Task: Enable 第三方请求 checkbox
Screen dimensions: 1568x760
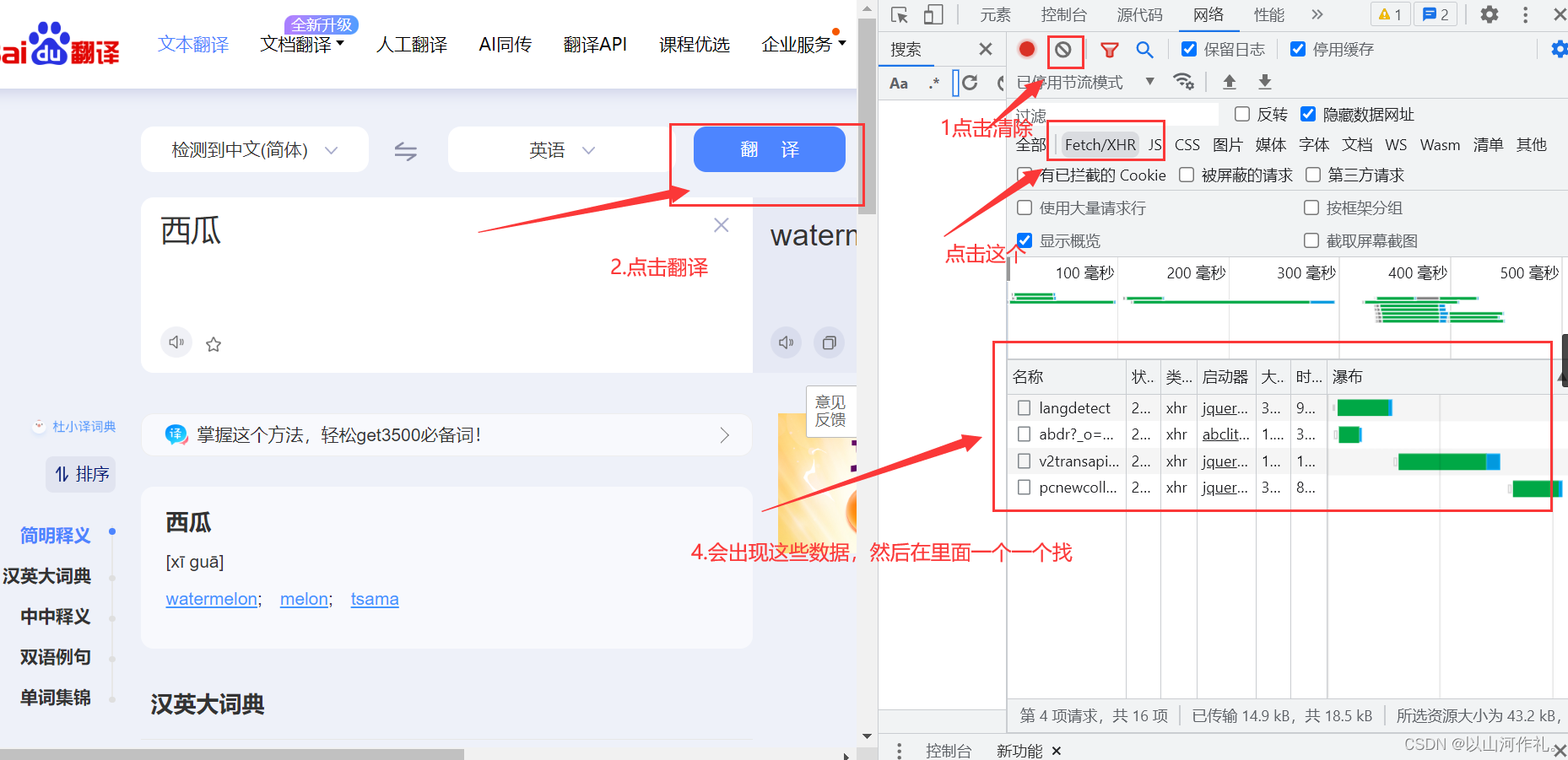Action: click(x=1313, y=175)
